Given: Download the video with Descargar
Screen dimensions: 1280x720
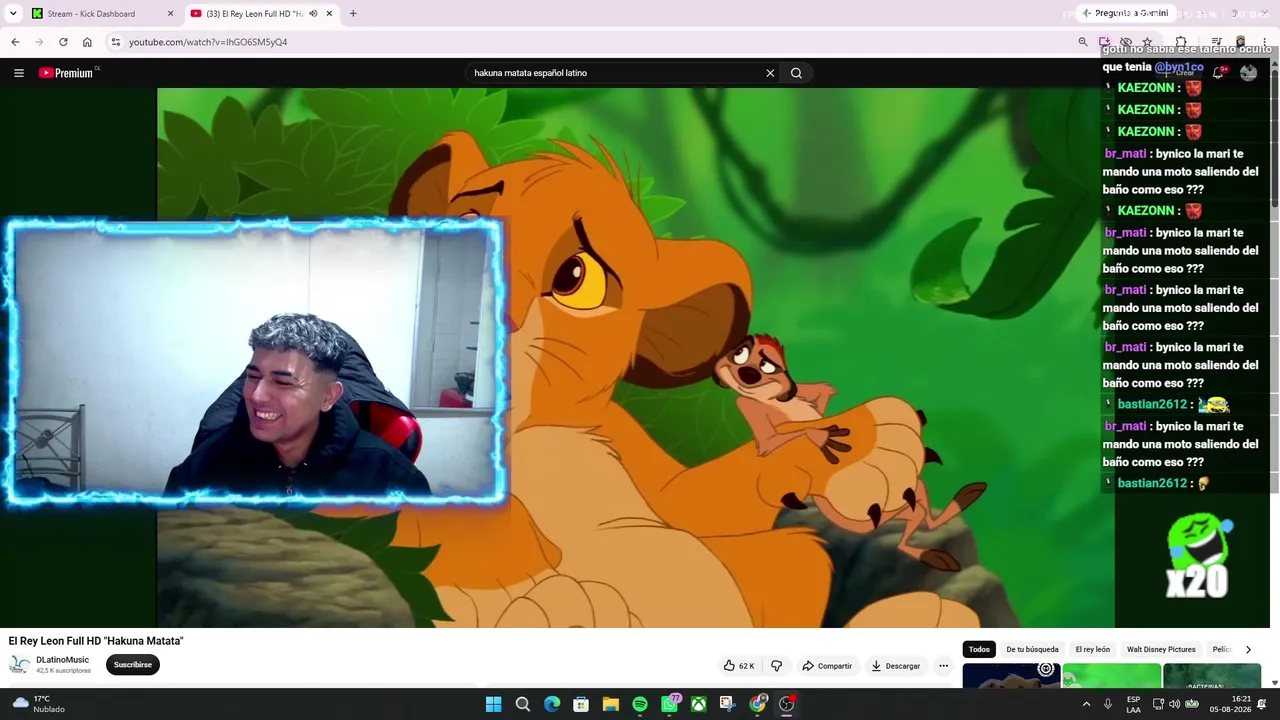Looking at the screenshot, I should [x=896, y=666].
